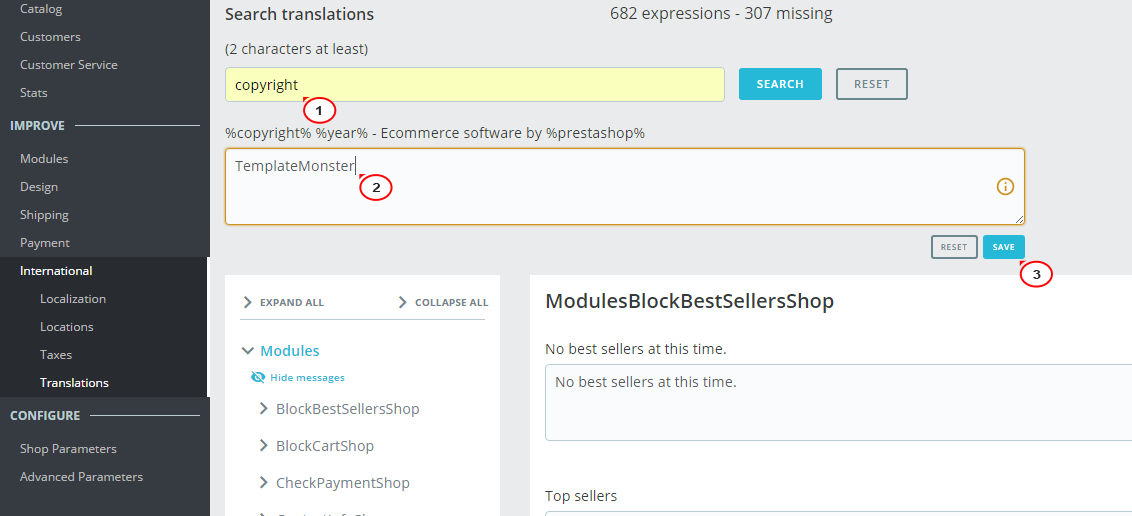Focus the copyright search input field
The height and width of the screenshot is (516, 1132).
tap(474, 84)
